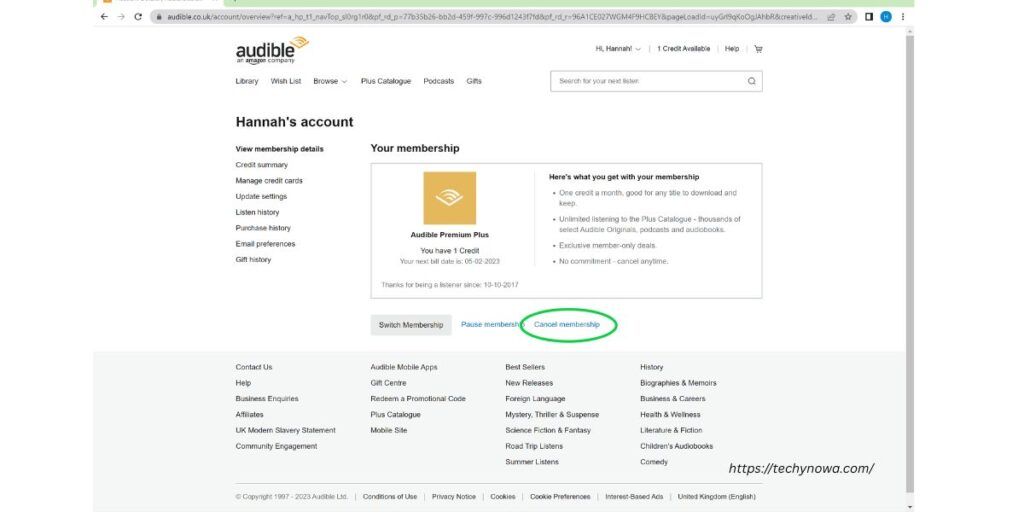Click United Kingdom (English) region selector
Screen dimensions: 1024x512
[x=716, y=497]
